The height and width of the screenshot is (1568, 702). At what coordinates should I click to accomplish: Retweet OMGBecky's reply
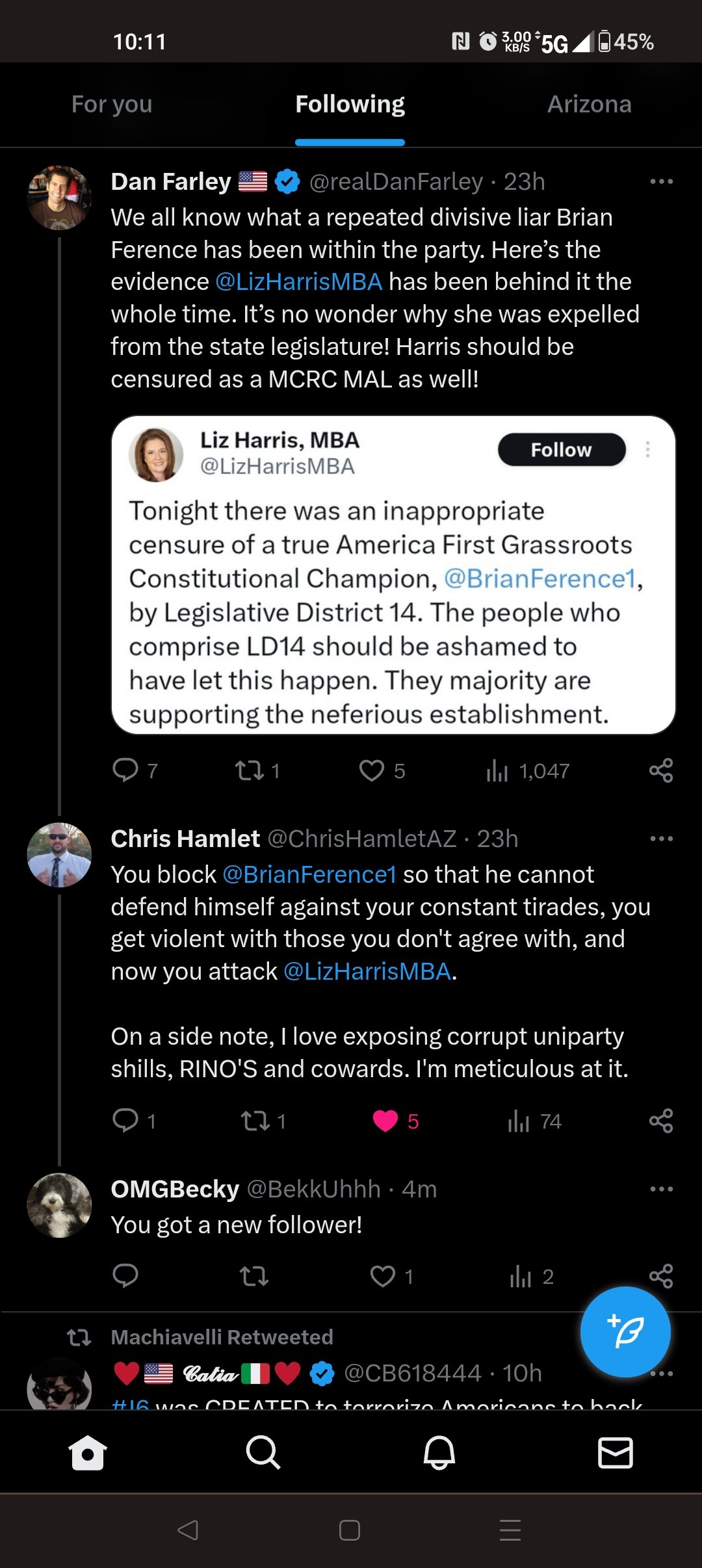(x=254, y=1276)
